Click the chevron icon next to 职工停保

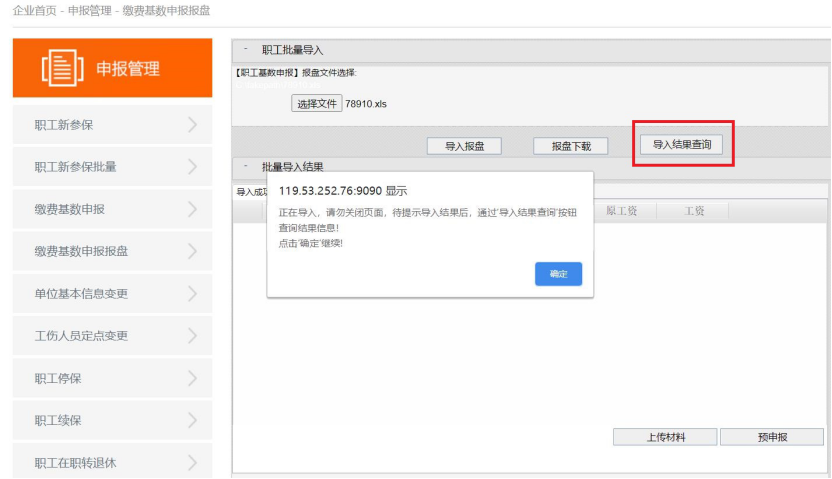[x=192, y=378]
